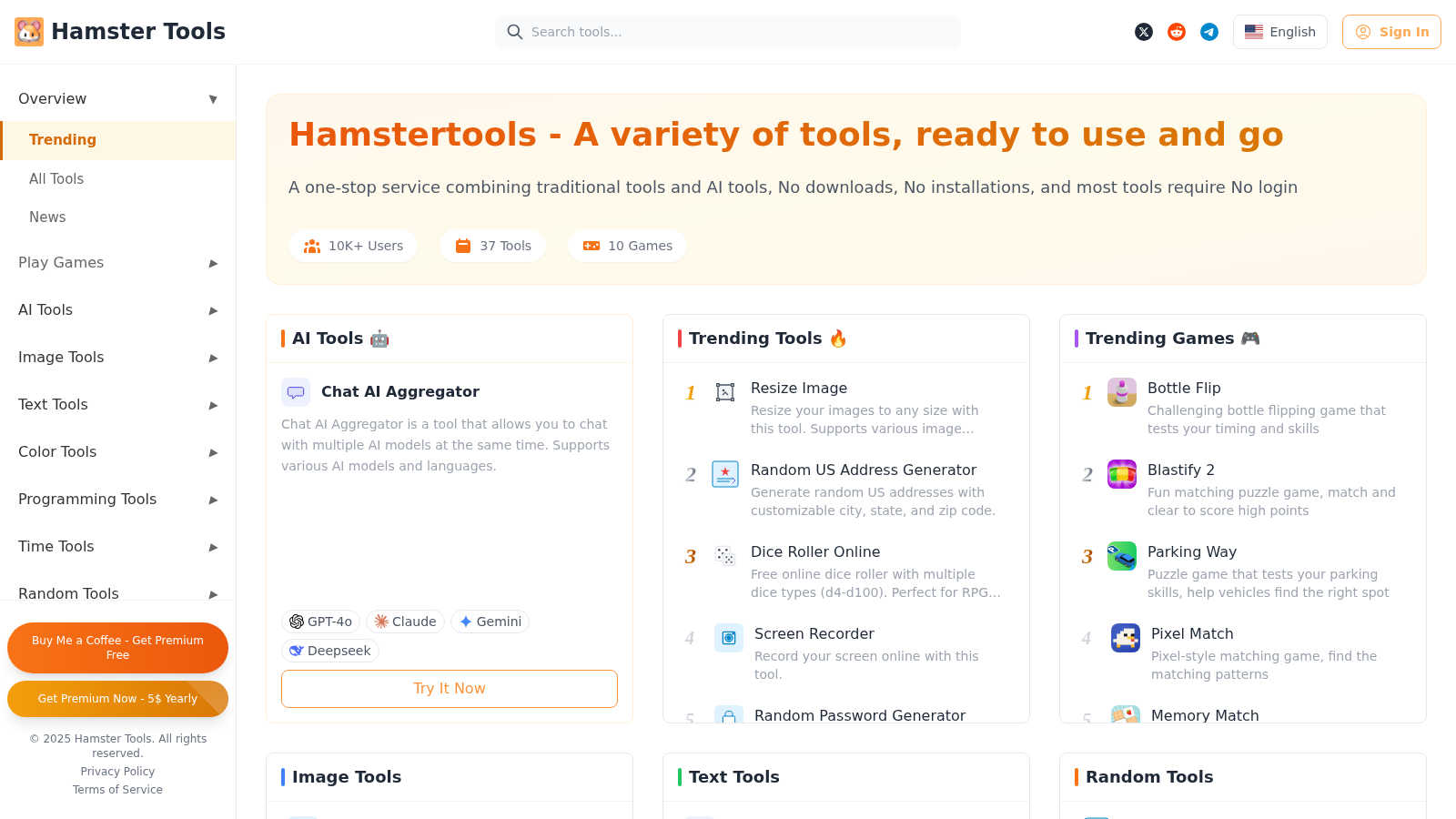Open the Telegram social icon
Image resolution: width=1456 pixels, height=819 pixels.
click(1209, 32)
